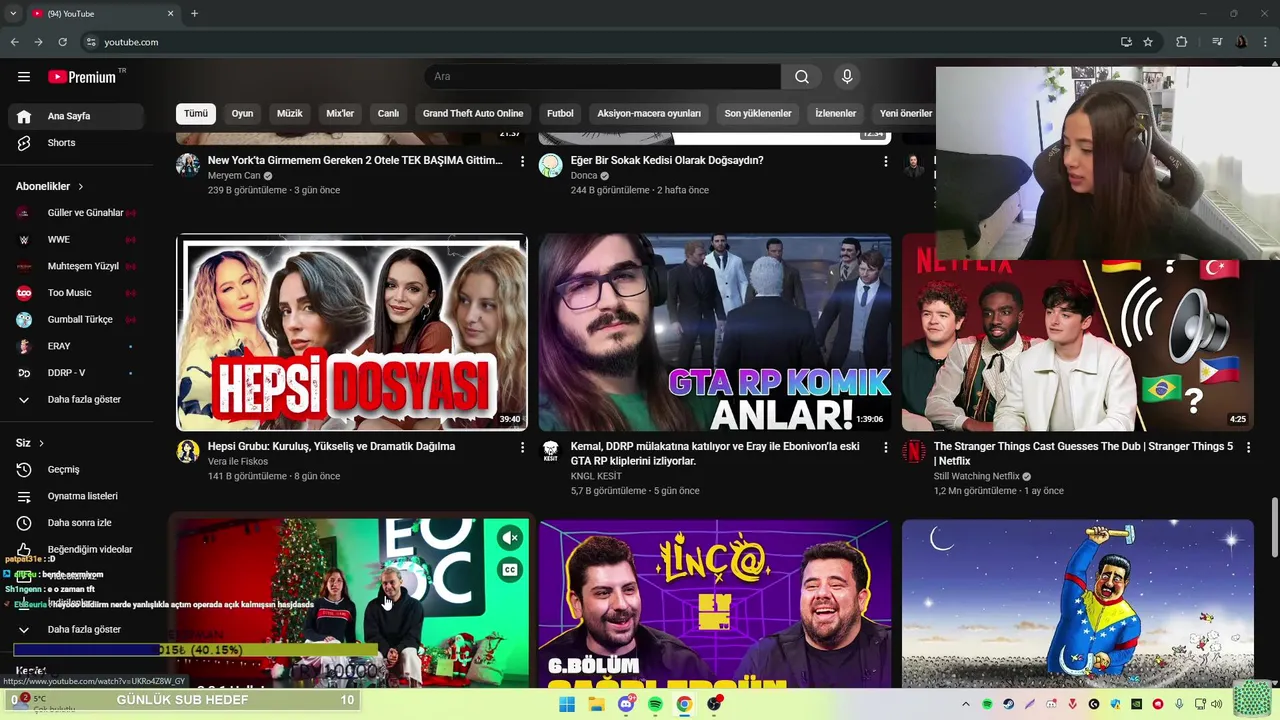Screen dimensions: 1280x720
Task: Open options menu for Sokak Kedisi video
Action: pos(885,161)
